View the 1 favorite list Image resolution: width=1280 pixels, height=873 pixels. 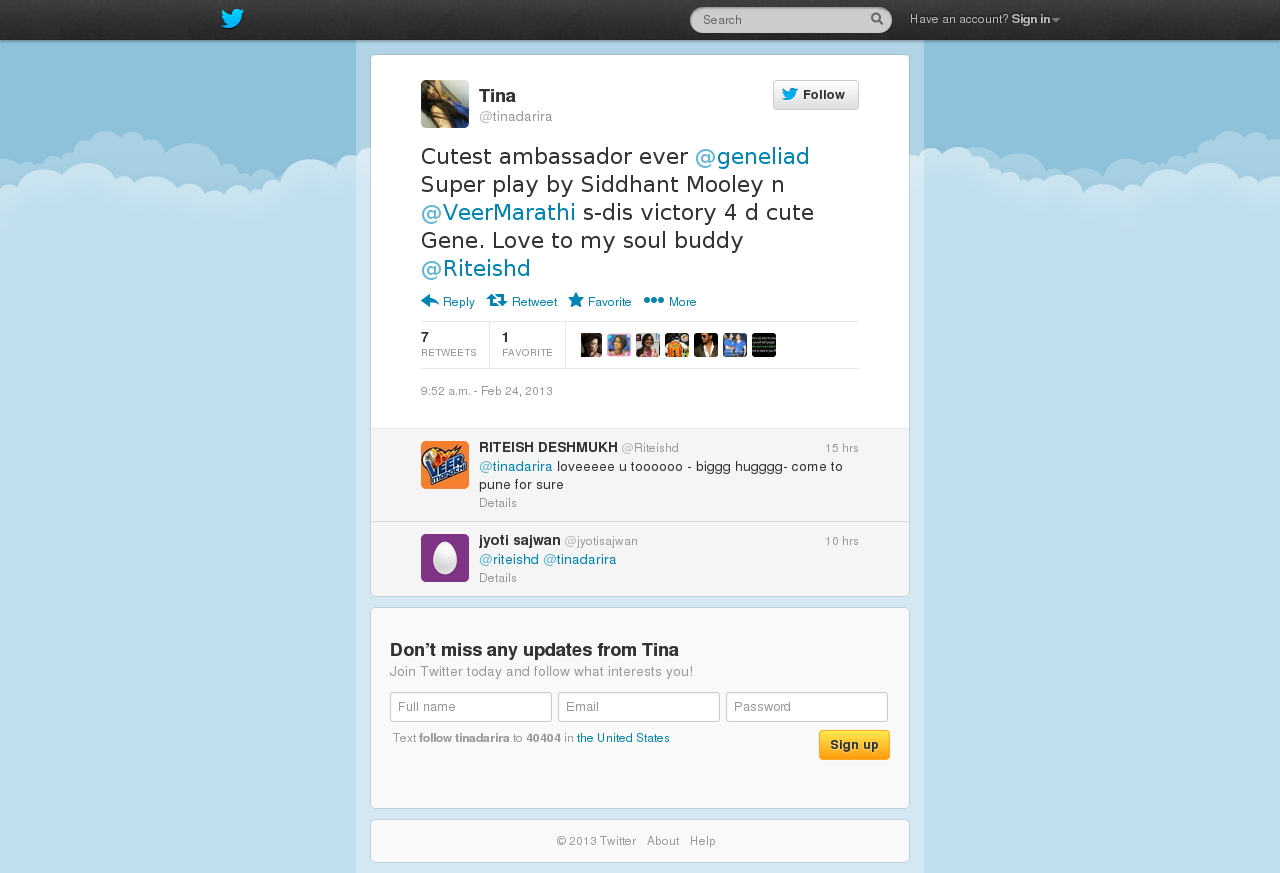[x=527, y=344]
